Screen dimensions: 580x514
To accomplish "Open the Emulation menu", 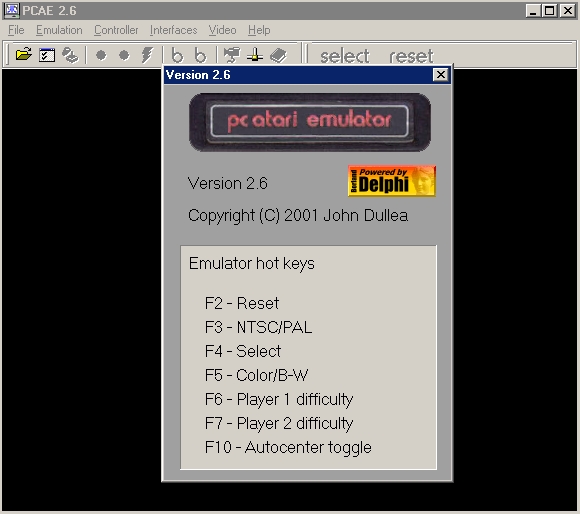I will [59, 30].
